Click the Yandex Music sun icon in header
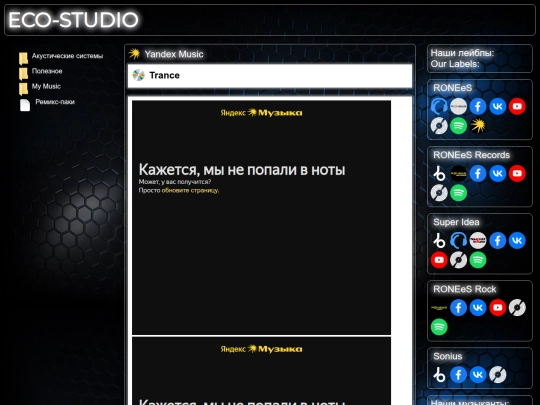 (134, 54)
